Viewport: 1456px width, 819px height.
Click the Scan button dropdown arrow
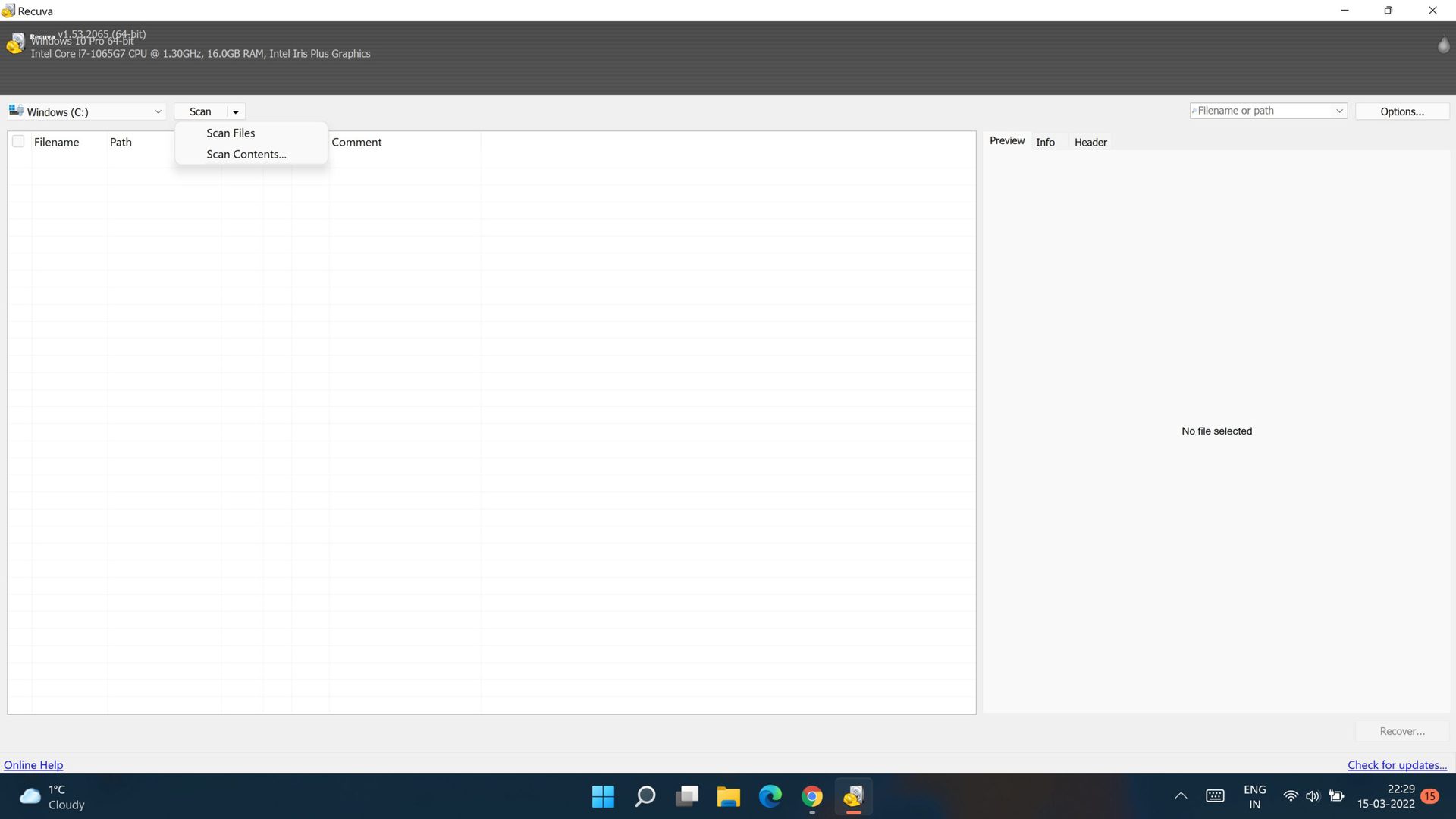(x=236, y=111)
